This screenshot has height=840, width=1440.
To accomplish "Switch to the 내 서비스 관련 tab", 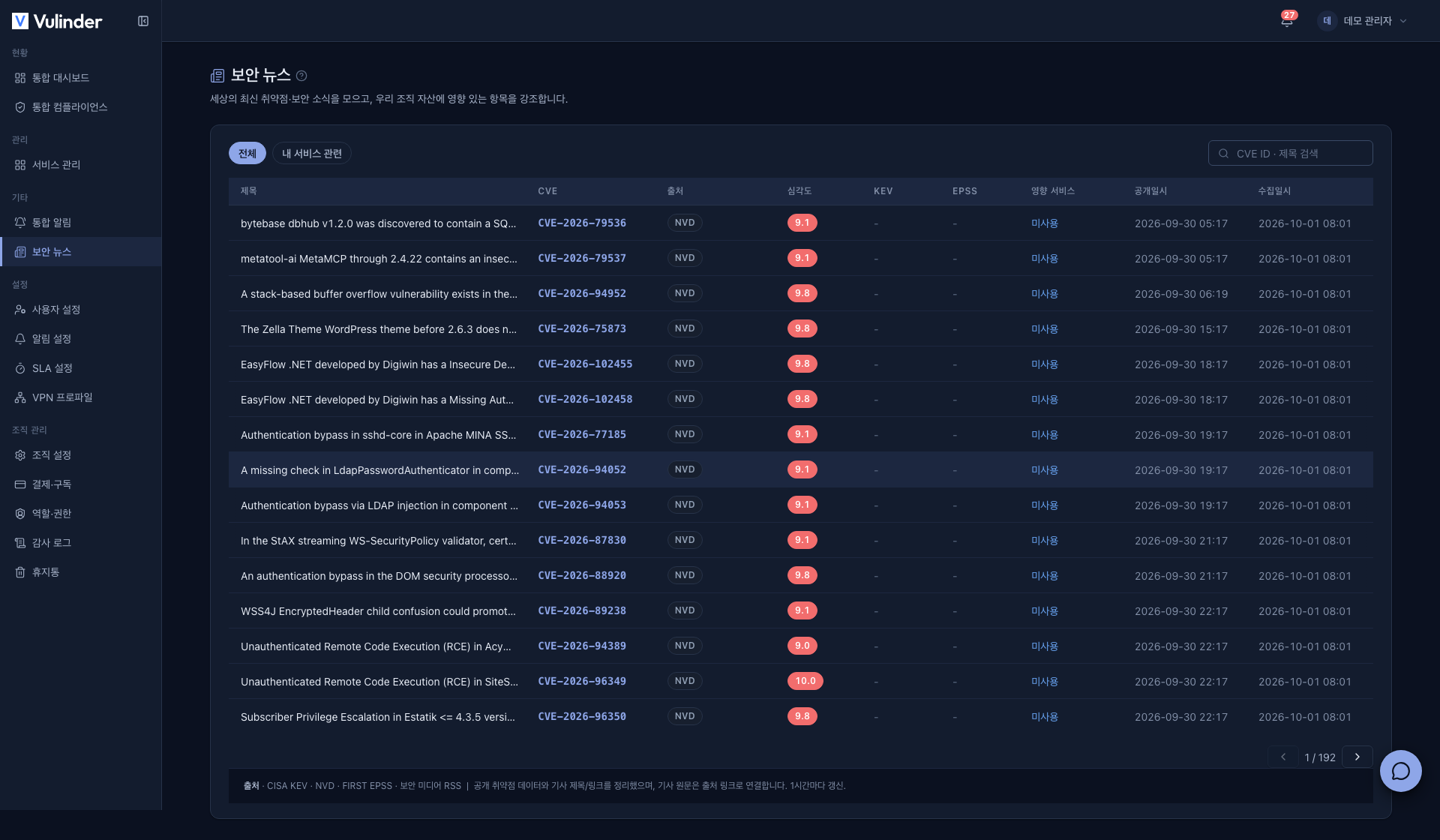I will pos(312,154).
